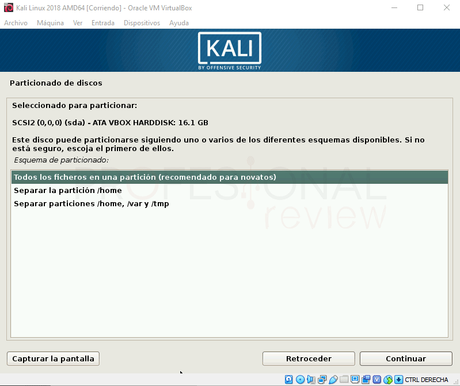The height and width of the screenshot is (386, 460).
Task: Select 'Separar particiones /home, /var y /tmp'
Action: (229, 204)
